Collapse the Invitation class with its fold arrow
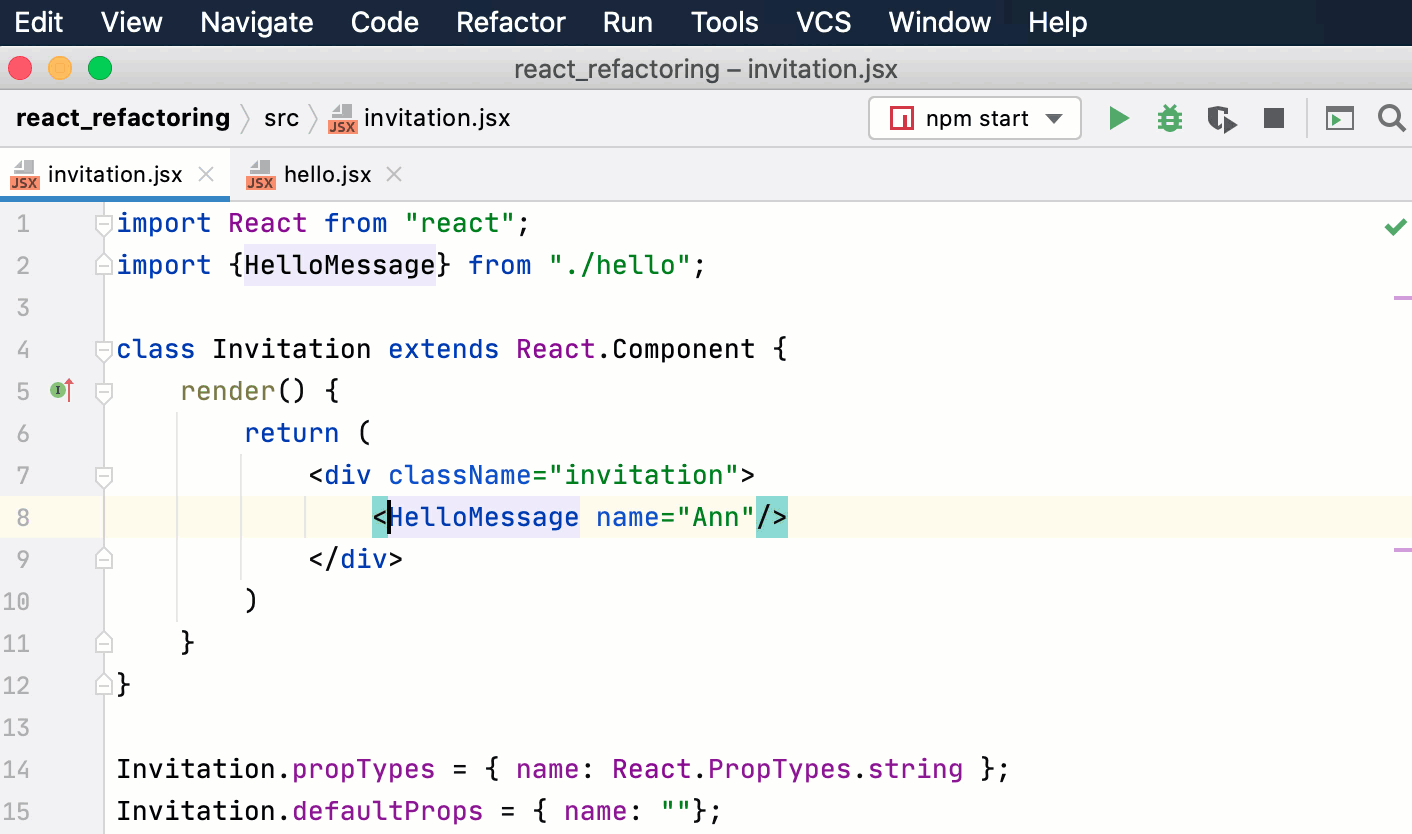The image size is (1412, 834). click(103, 349)
